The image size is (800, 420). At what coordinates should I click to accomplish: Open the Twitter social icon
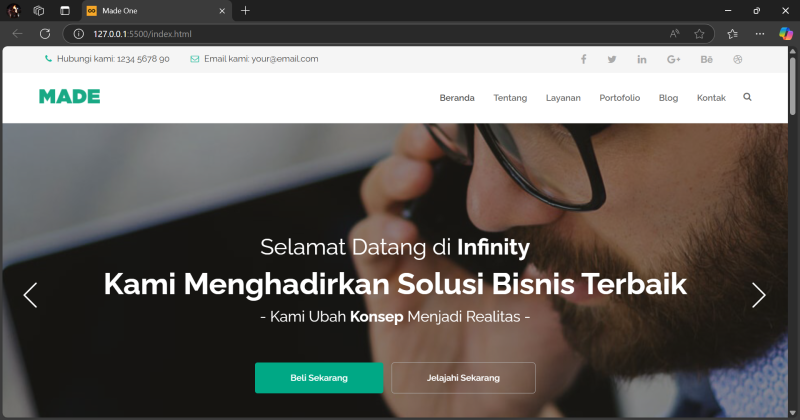point(612,59)
